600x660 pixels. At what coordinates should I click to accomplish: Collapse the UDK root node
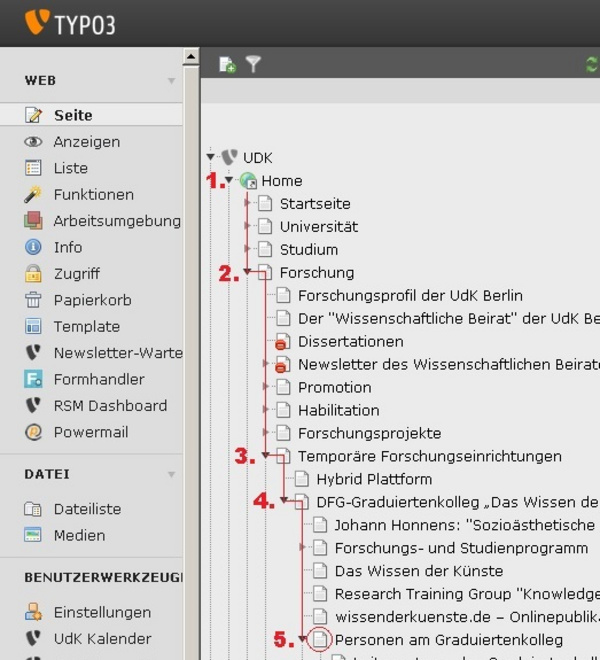211,157
